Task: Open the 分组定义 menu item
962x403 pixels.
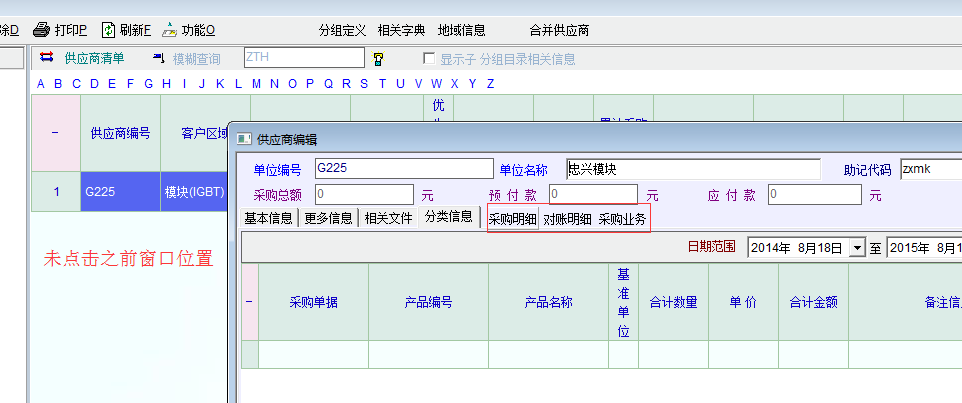Action: (343, 30)
